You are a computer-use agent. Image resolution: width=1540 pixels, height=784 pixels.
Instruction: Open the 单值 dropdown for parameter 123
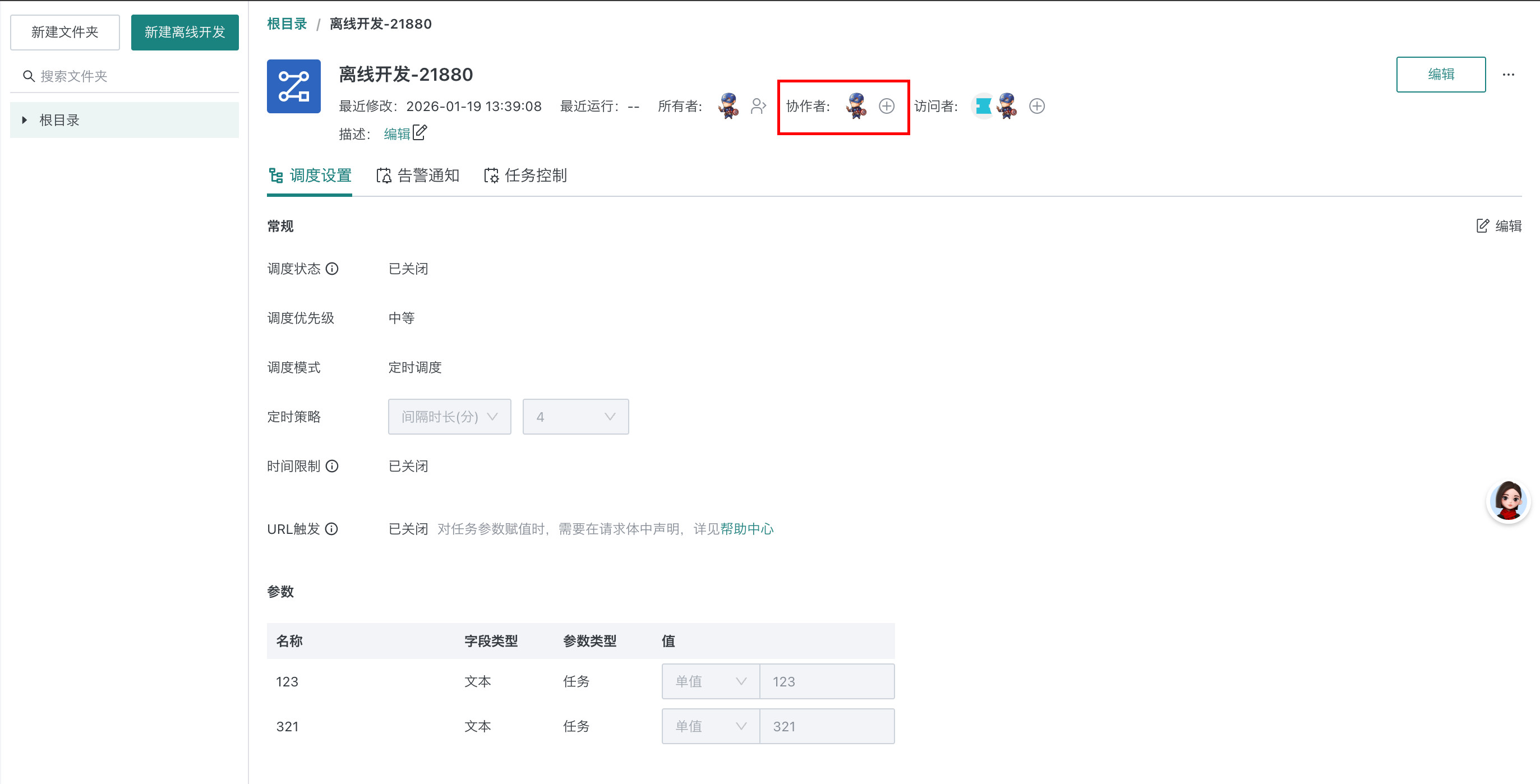710,681
